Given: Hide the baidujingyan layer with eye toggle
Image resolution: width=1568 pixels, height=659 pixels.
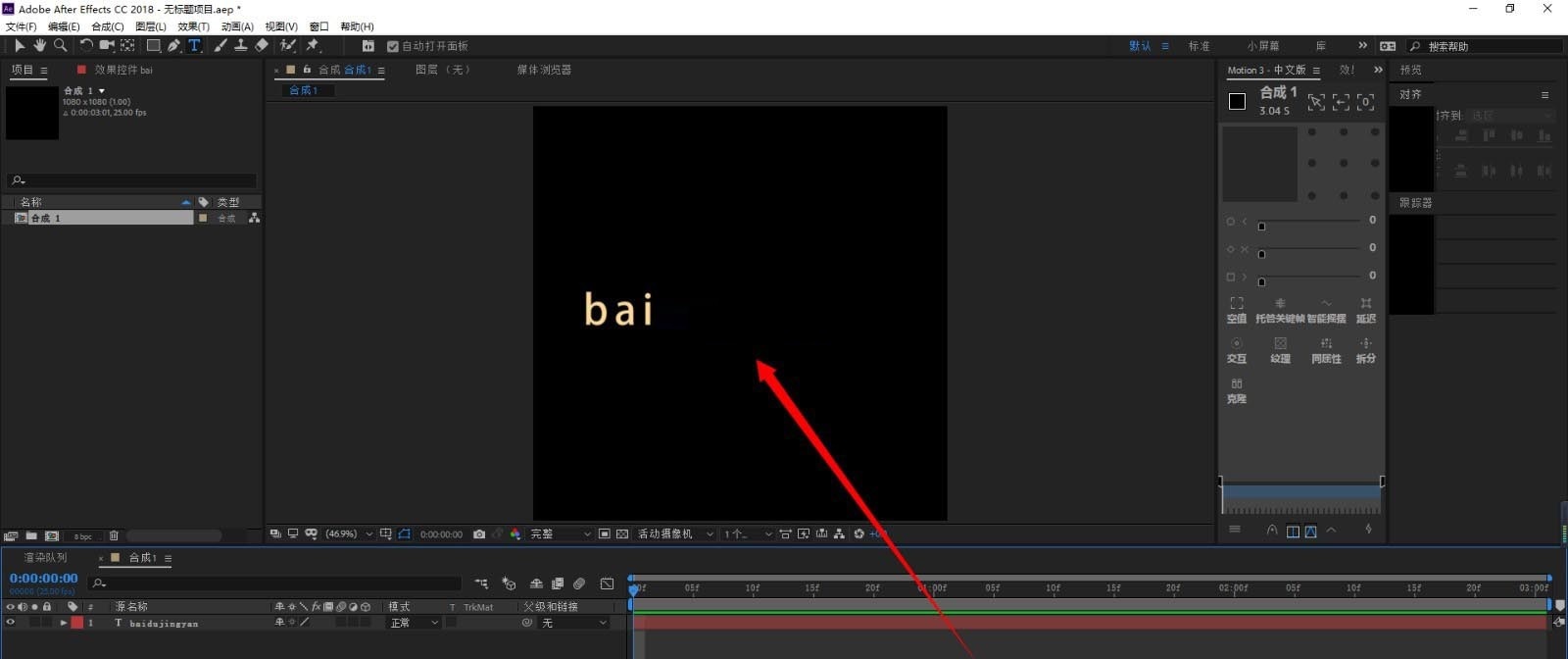Looking at the screenshot, I should pyautogui.click(x=11, y=623).
